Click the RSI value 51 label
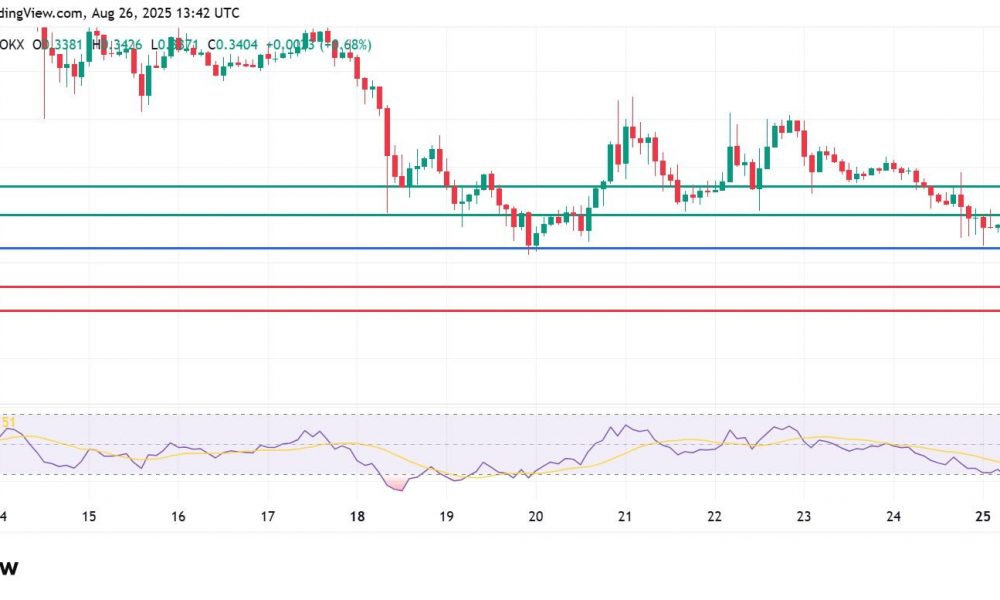 (7, 423)
